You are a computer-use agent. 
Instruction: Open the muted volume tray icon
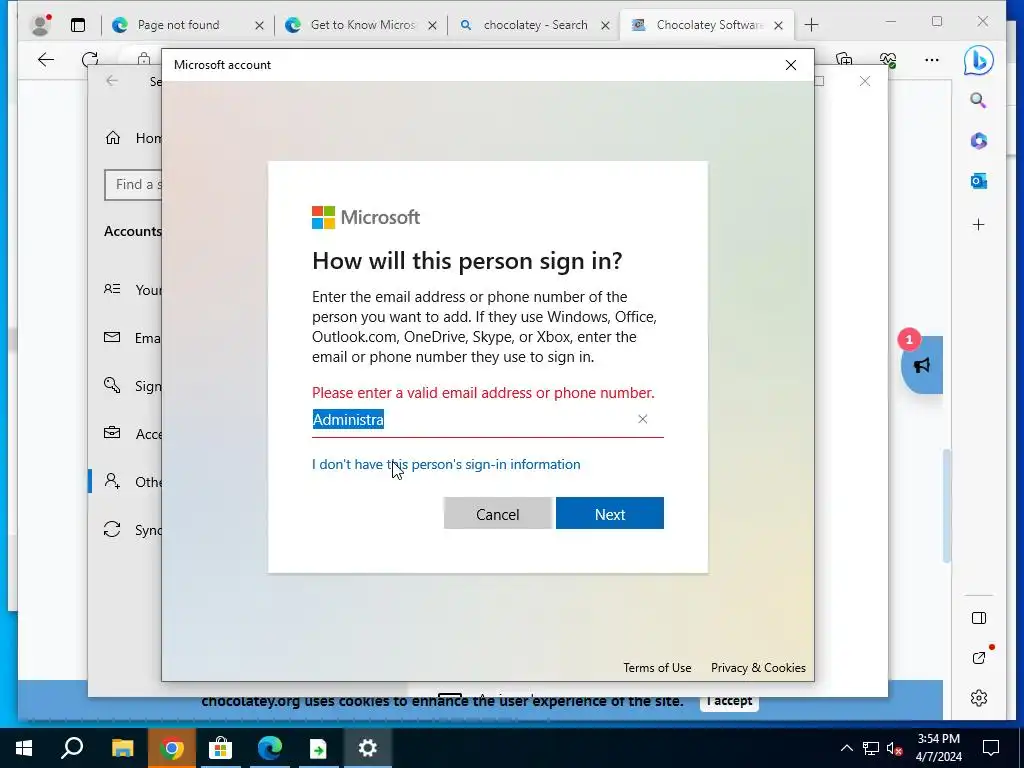pyautogui.click(x=894, y=748)
